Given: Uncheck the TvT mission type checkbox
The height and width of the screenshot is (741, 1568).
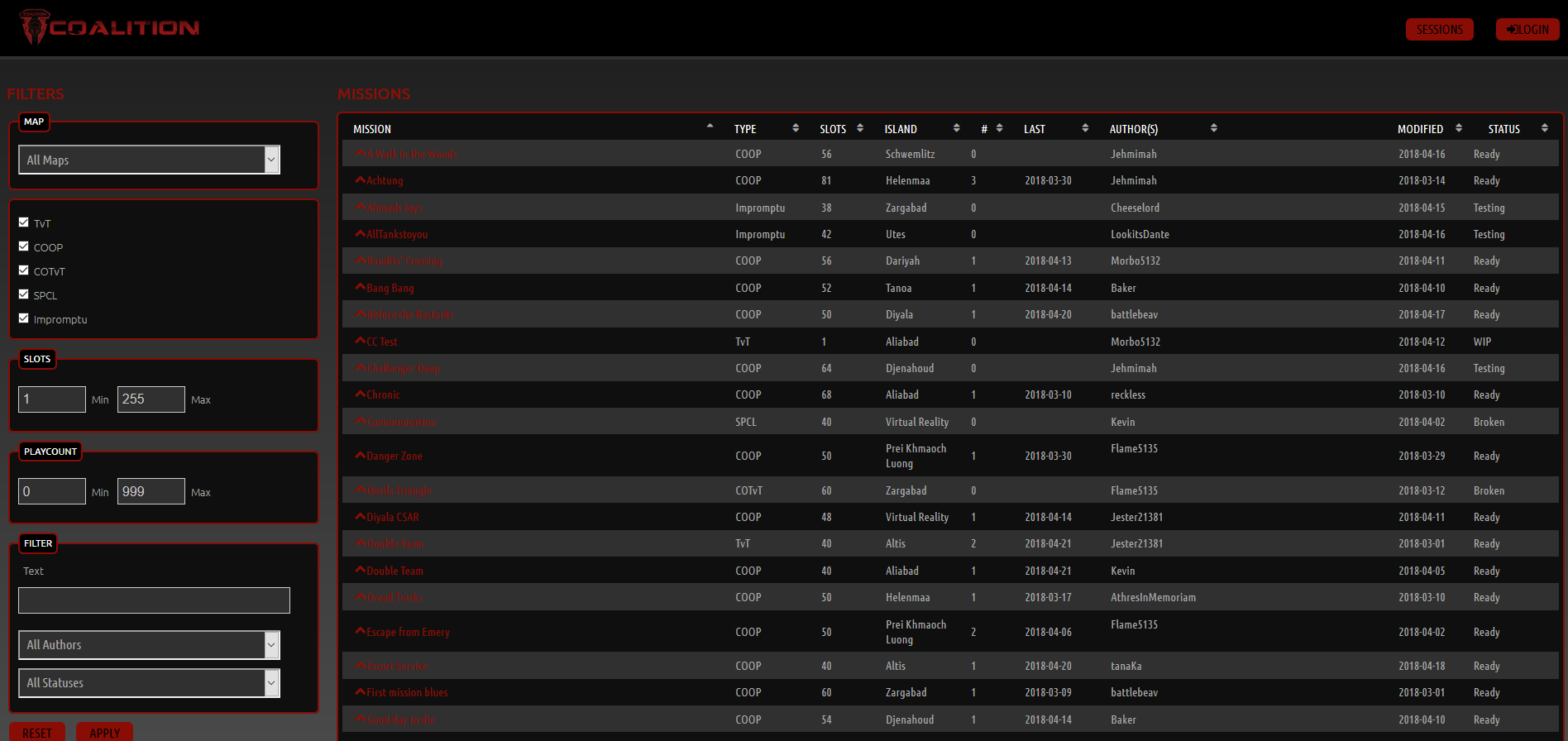Looking at the screenshot, I should click(x=24, y=222).
